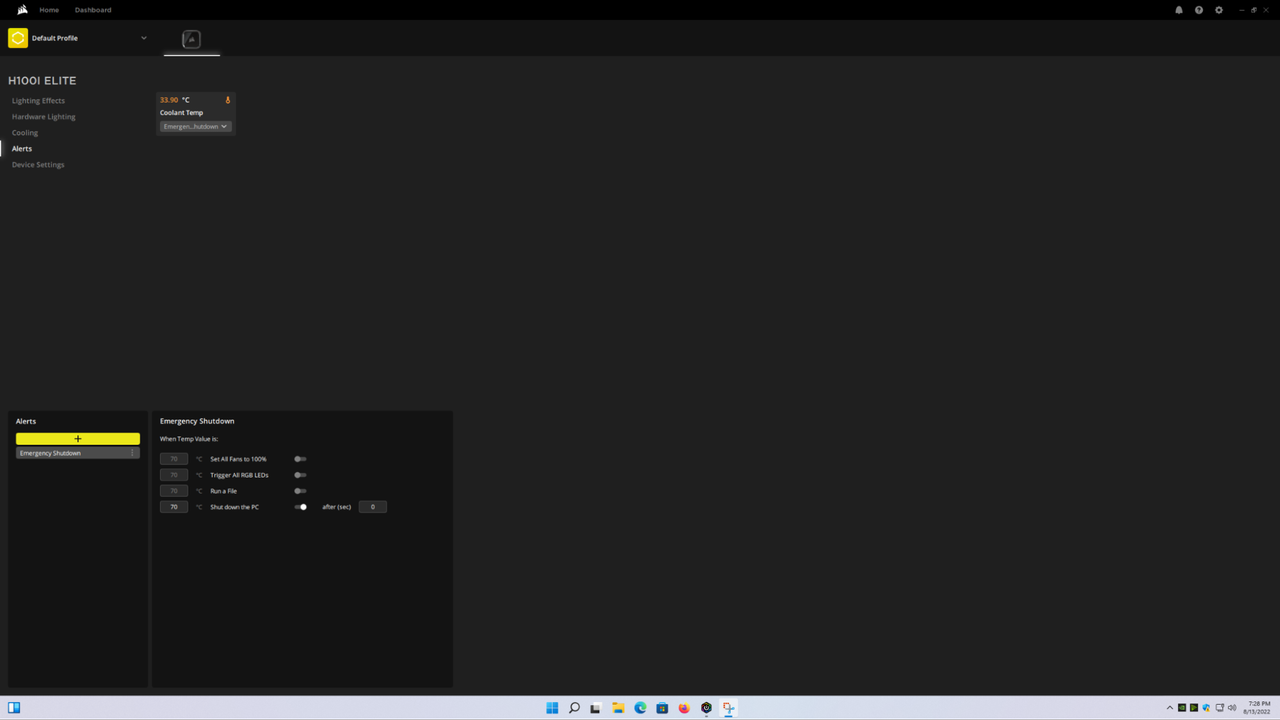
Task: Click the Trigger All RGB LEDs temperature field
Action: [174, 475]
